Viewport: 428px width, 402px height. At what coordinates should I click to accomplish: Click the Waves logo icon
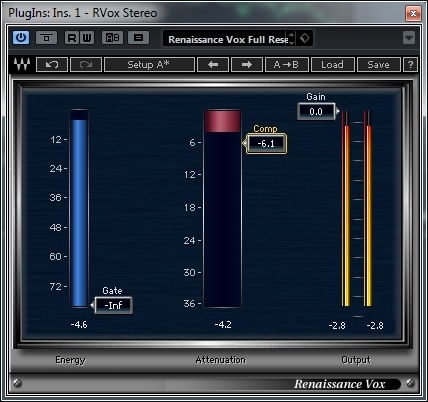tap(22, 64)
